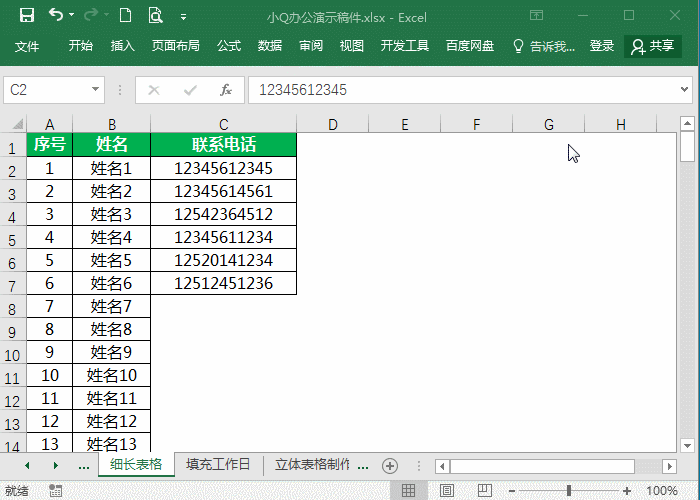Click cell containing 姓名5
Image resolution: width=700 pixels, height=500 pixels.
tap(112, 260)
